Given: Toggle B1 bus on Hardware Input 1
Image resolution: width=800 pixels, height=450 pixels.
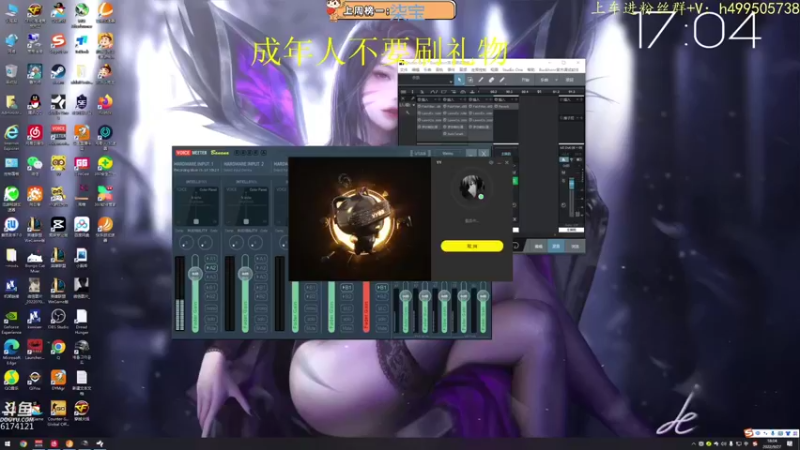Looking at the screenshot, I should click(x=211, y=287).
